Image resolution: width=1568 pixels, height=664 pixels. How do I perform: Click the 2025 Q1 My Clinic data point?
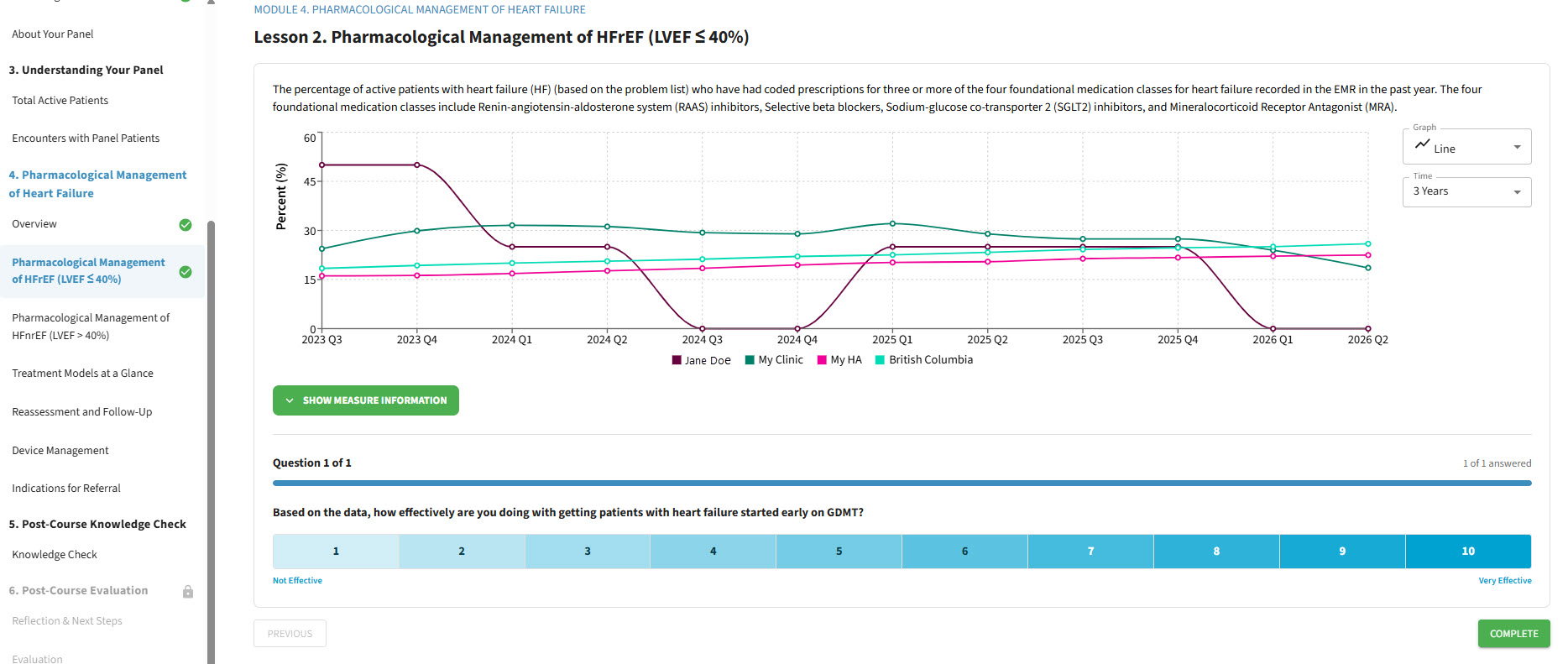892,223
